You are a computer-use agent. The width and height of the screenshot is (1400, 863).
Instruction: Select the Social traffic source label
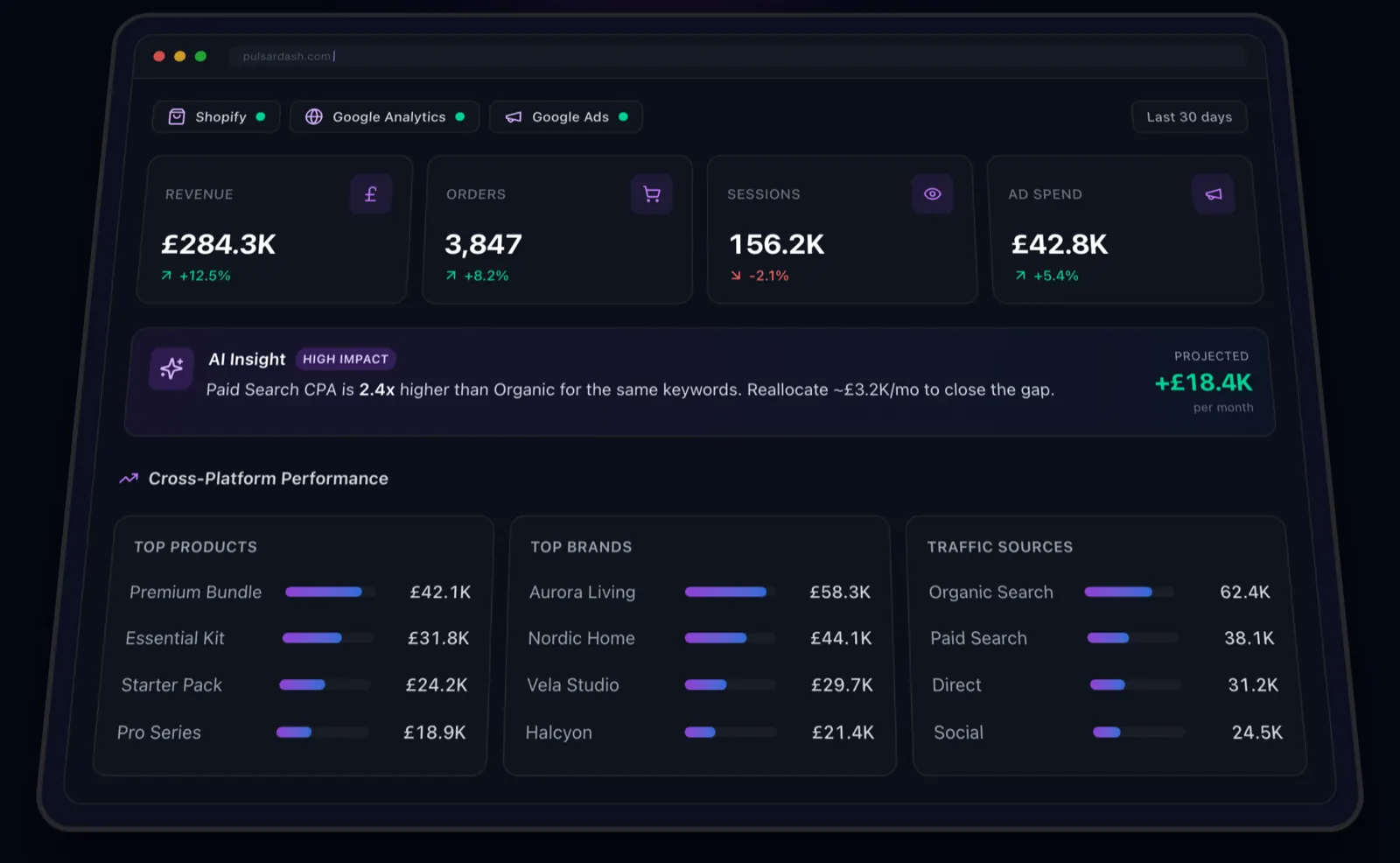958,733
